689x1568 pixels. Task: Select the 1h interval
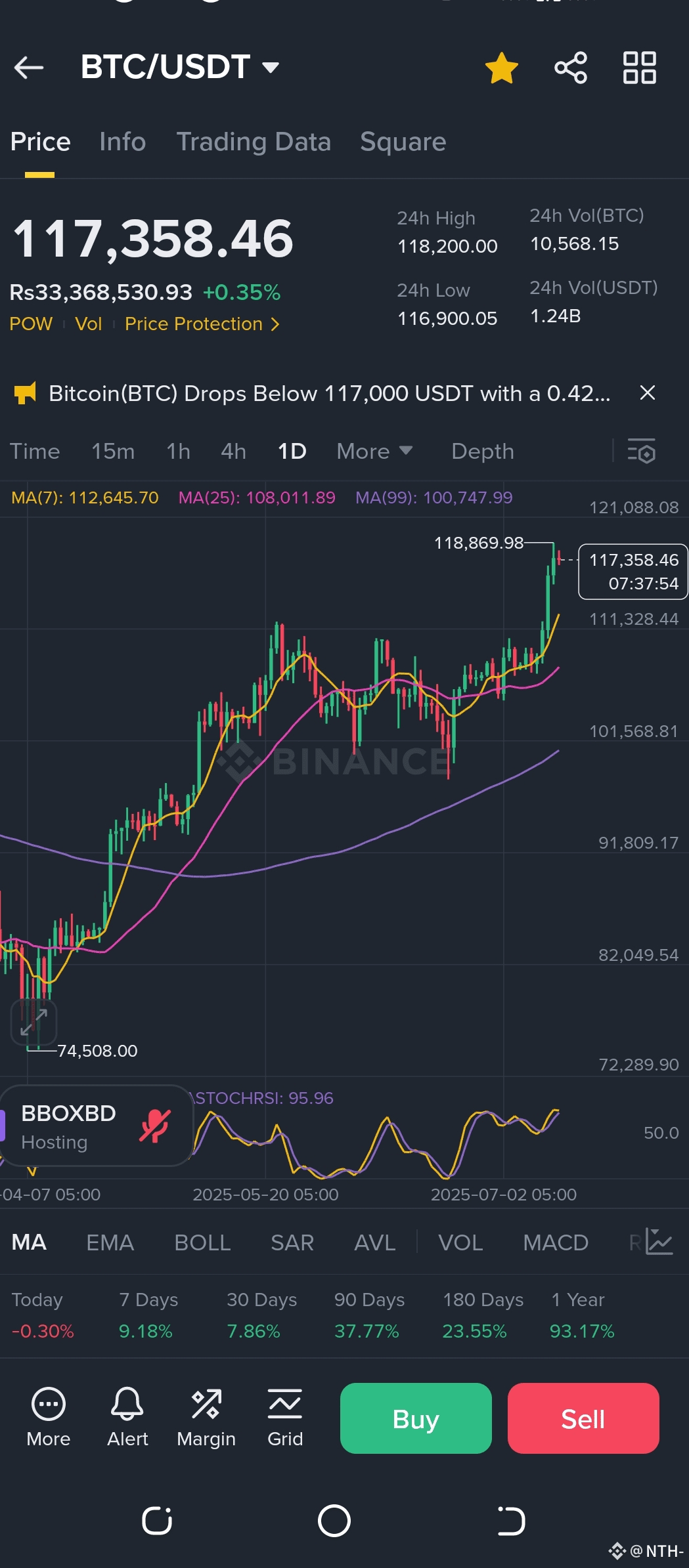coord(178,452)
